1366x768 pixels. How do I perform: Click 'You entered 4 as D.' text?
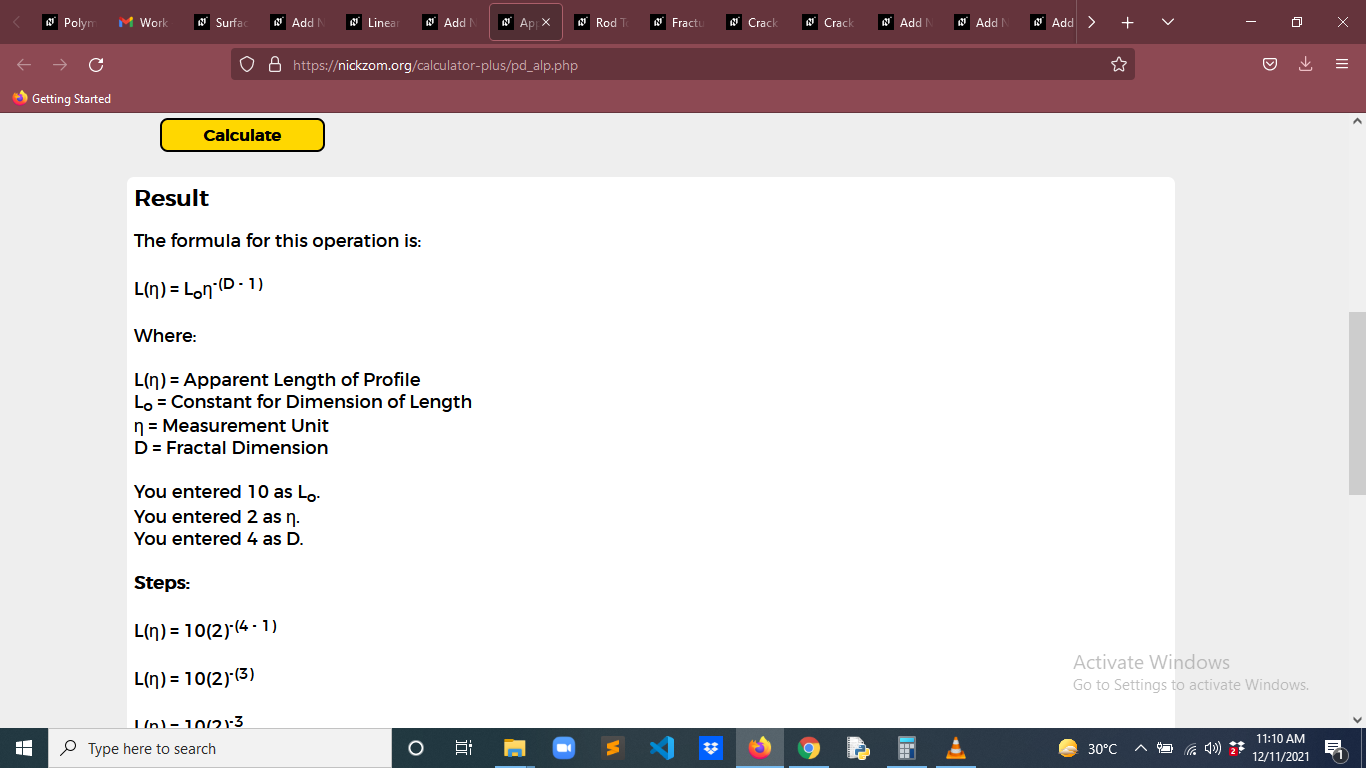(219, 539)
